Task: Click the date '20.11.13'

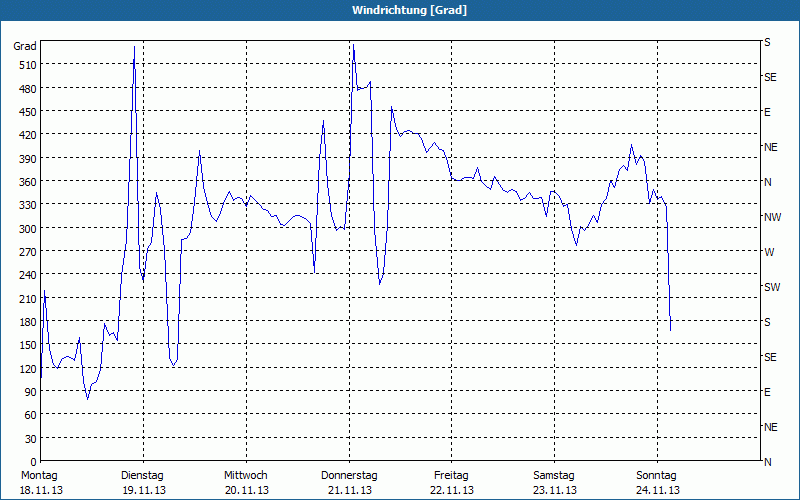Action: [x=247, y=490]
